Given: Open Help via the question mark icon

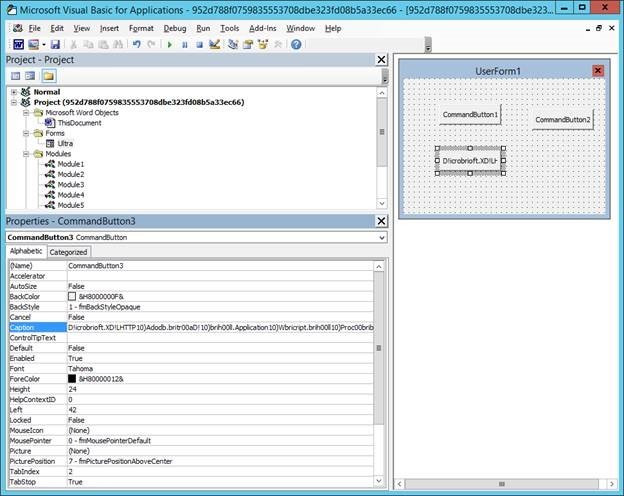Looking at the screenshot, I should [296, 45].
